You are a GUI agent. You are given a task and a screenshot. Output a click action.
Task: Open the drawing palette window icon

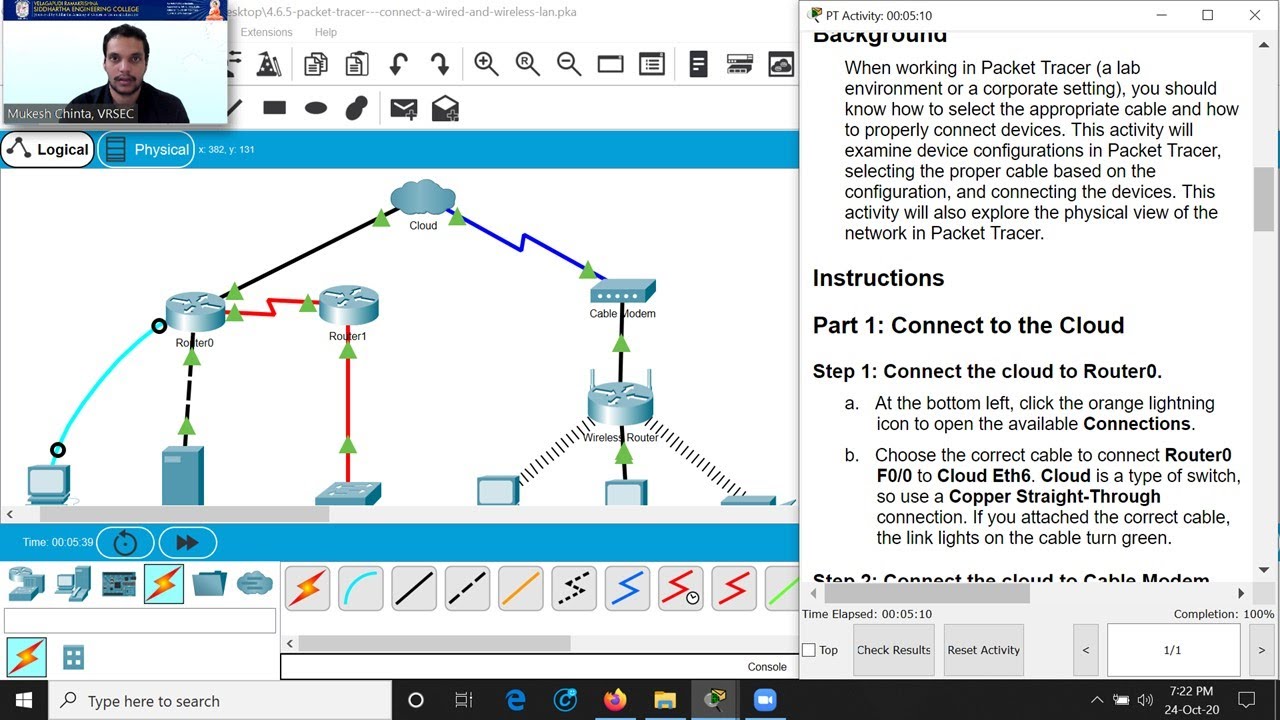(x=610, y=65)
